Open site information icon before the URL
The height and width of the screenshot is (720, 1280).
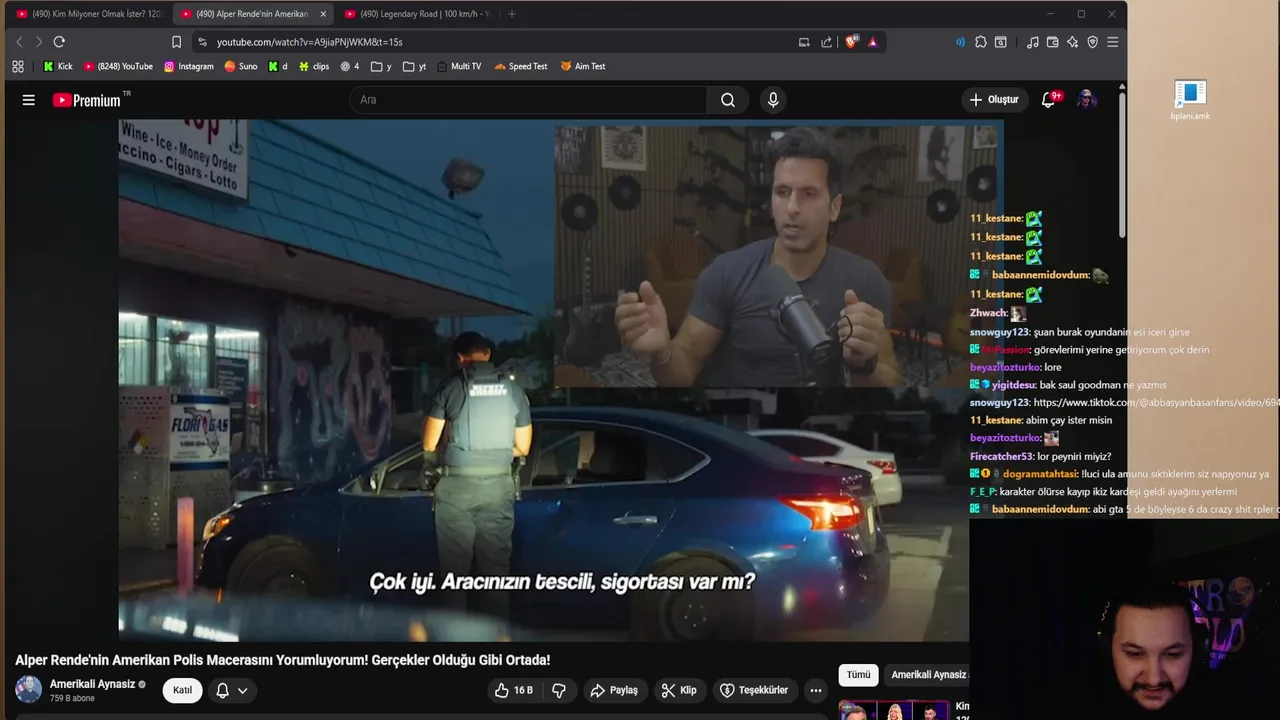tap(203, 42)
